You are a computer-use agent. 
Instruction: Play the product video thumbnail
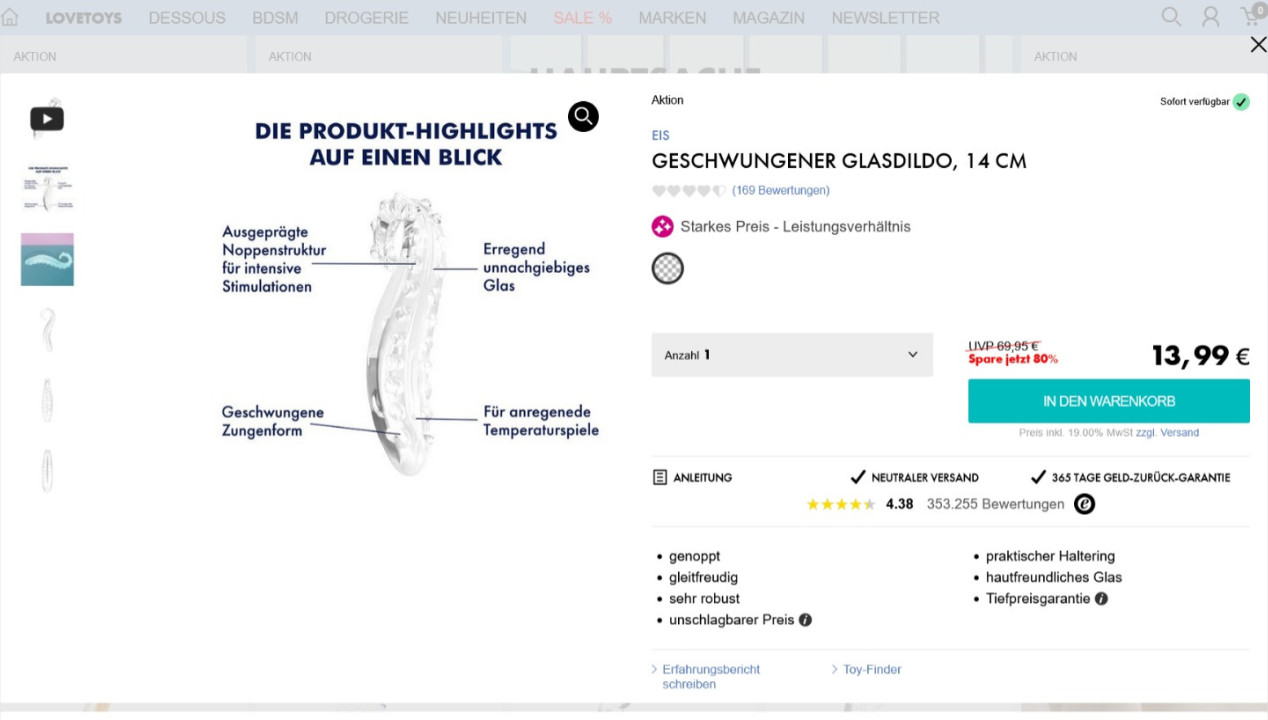coord(47,118)
